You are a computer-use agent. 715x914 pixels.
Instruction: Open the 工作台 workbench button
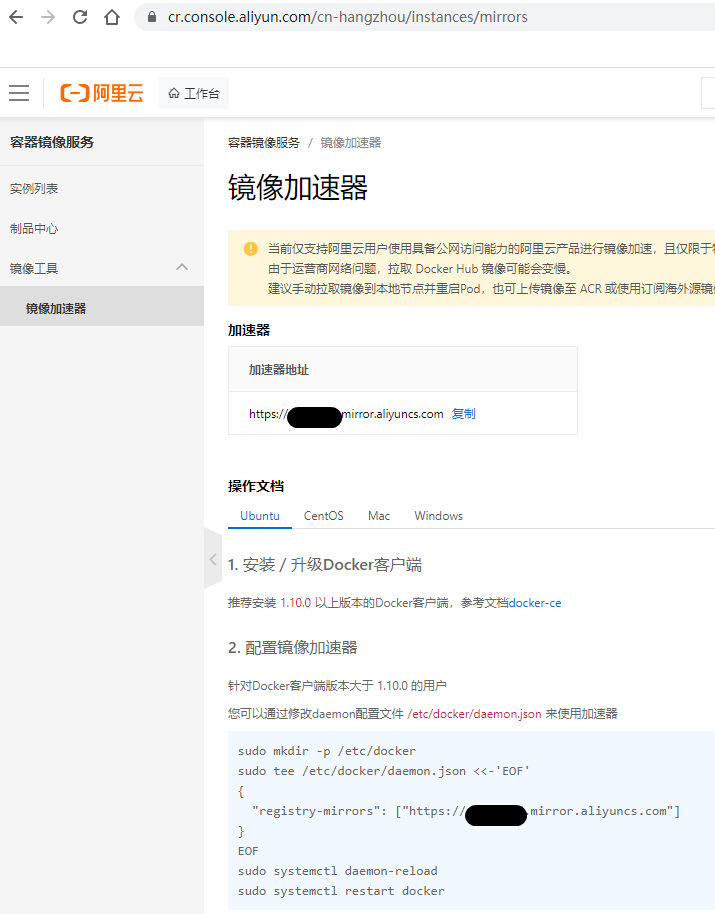(x=194, y=93)
